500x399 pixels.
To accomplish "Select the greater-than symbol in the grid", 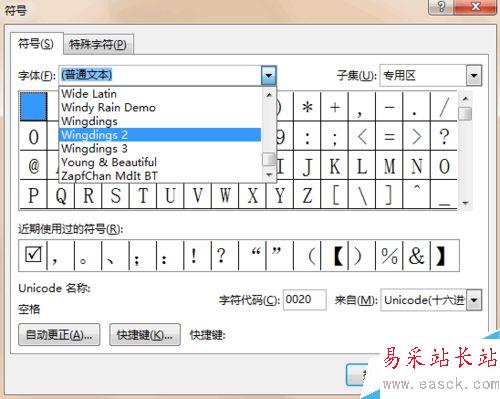I will click(x=417, y=136).
